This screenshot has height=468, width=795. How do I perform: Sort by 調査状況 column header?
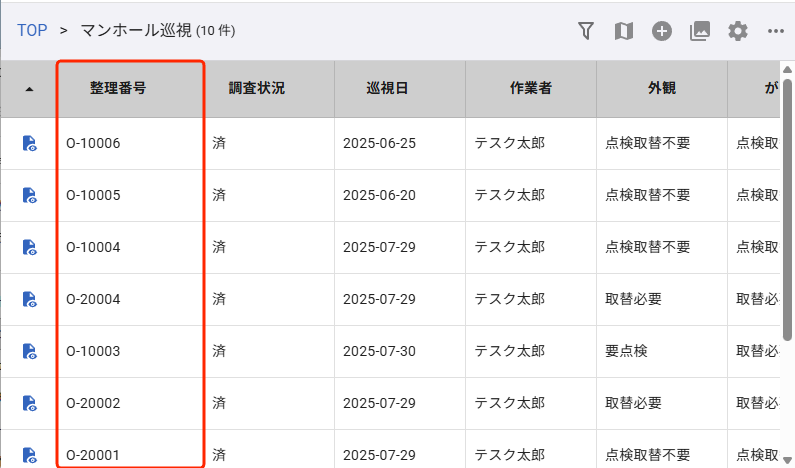[x=257, y=88]
